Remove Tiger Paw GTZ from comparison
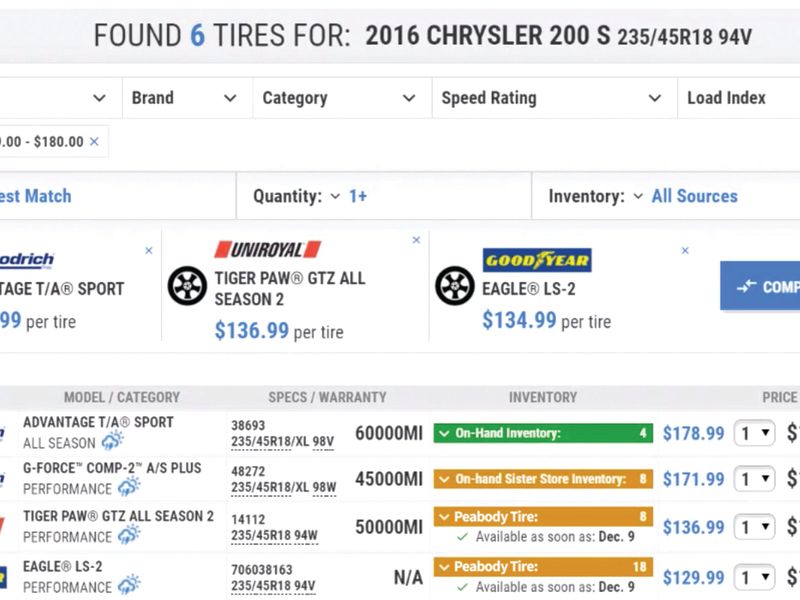This screenshot has height=600, width=800. (416, 240)
